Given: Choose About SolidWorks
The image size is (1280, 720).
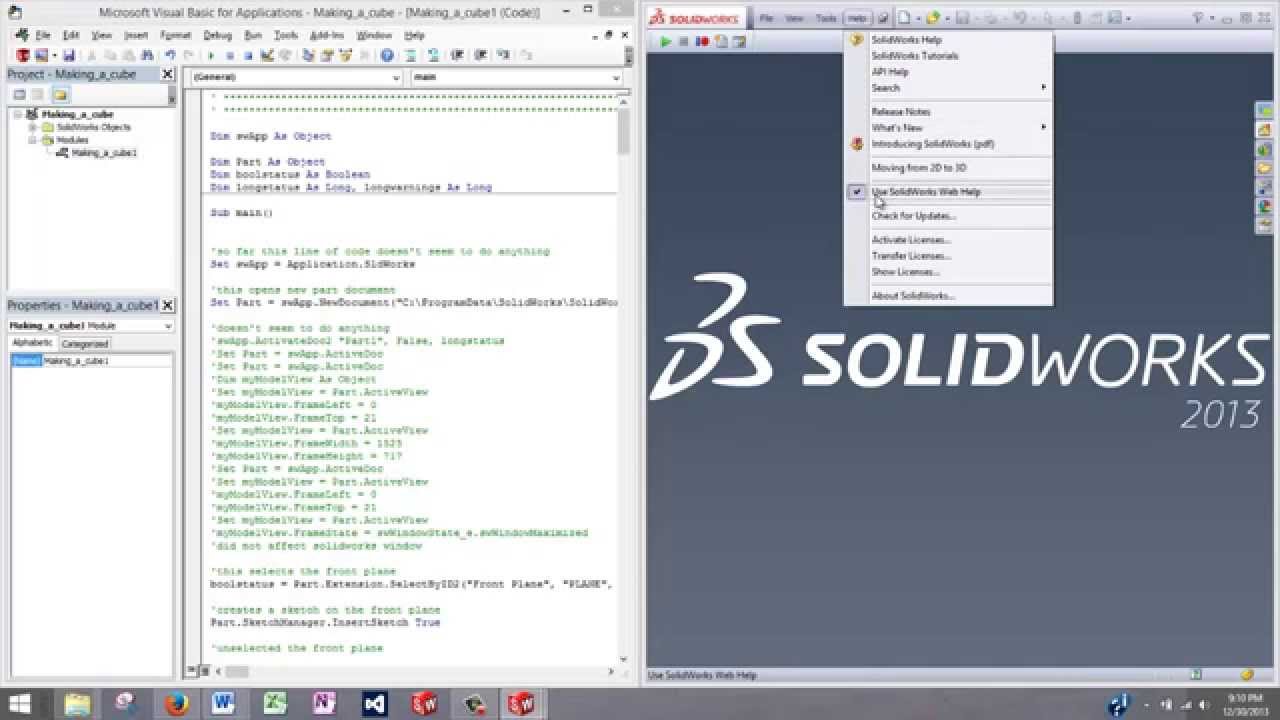Looking at the screenshot, I should click(913, 296).
